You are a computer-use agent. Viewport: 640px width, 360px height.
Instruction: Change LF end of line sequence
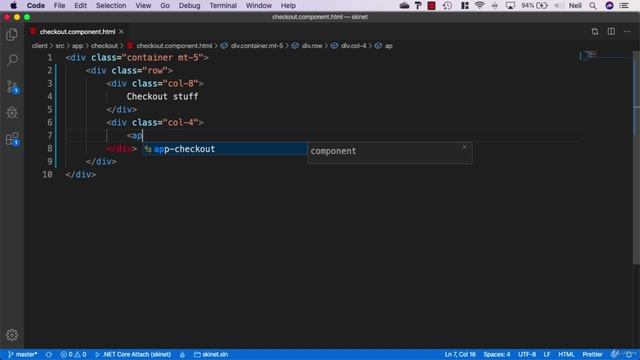(x=547, y=354)
